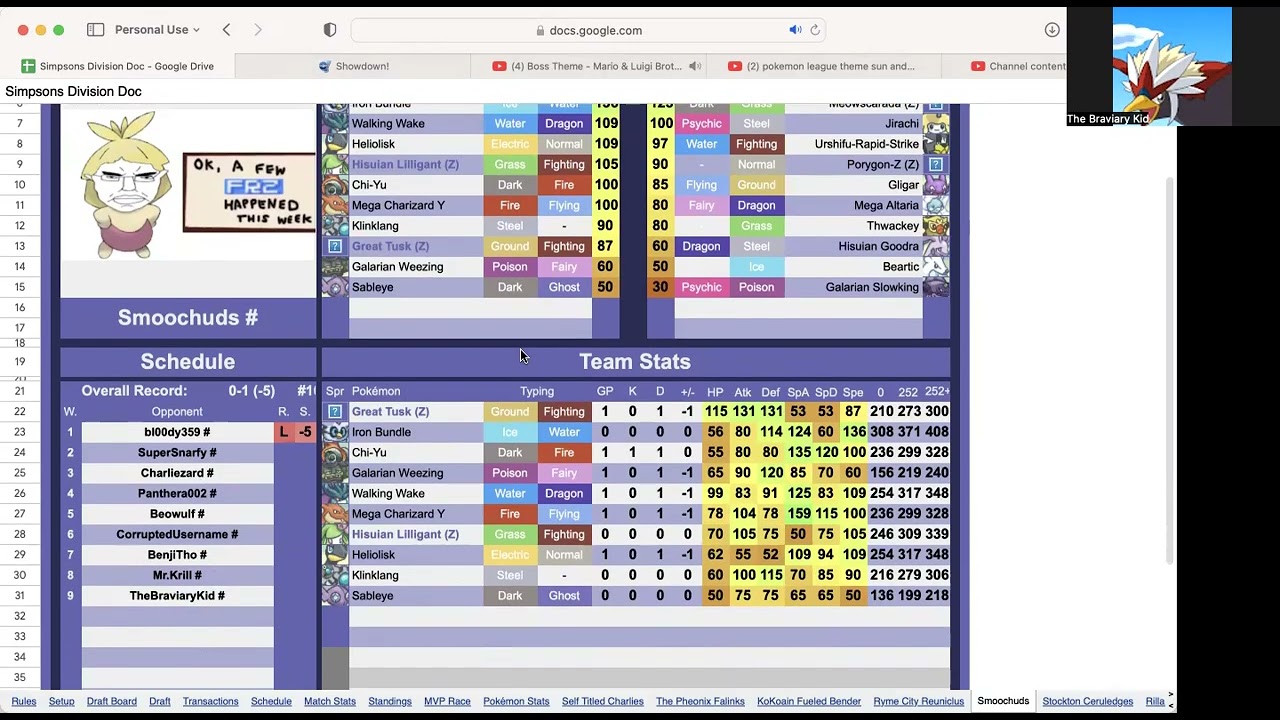Click the sheet tabs scroll arrows

coord(1171,701)
